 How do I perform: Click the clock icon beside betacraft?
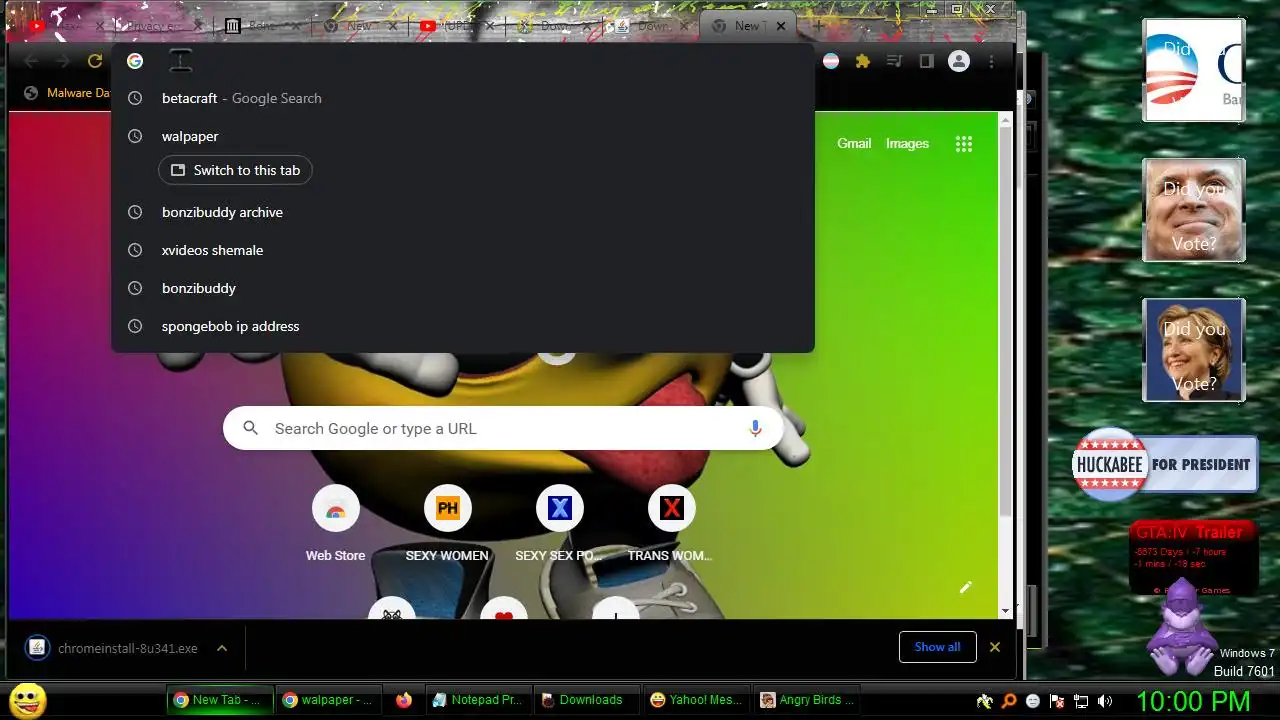135,98
